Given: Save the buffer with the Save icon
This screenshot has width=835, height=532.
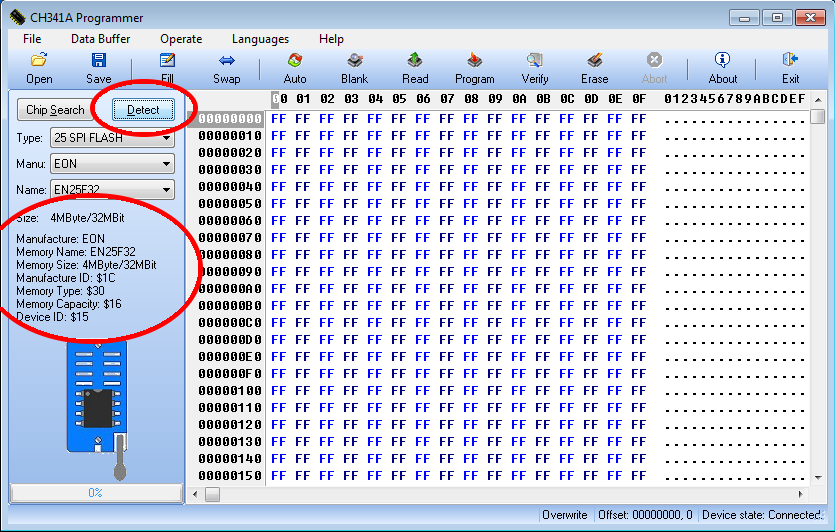Looking at the screenshot, I should (x=99, y=60).
